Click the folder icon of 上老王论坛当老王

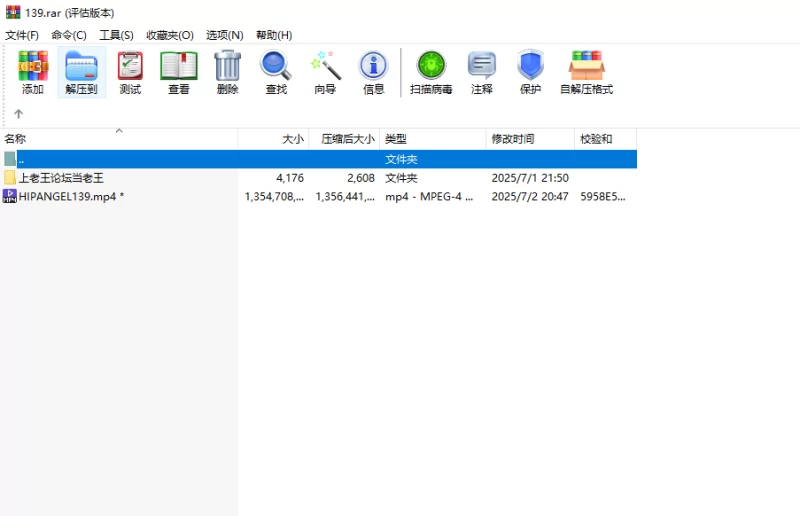[x=10, y=178]
